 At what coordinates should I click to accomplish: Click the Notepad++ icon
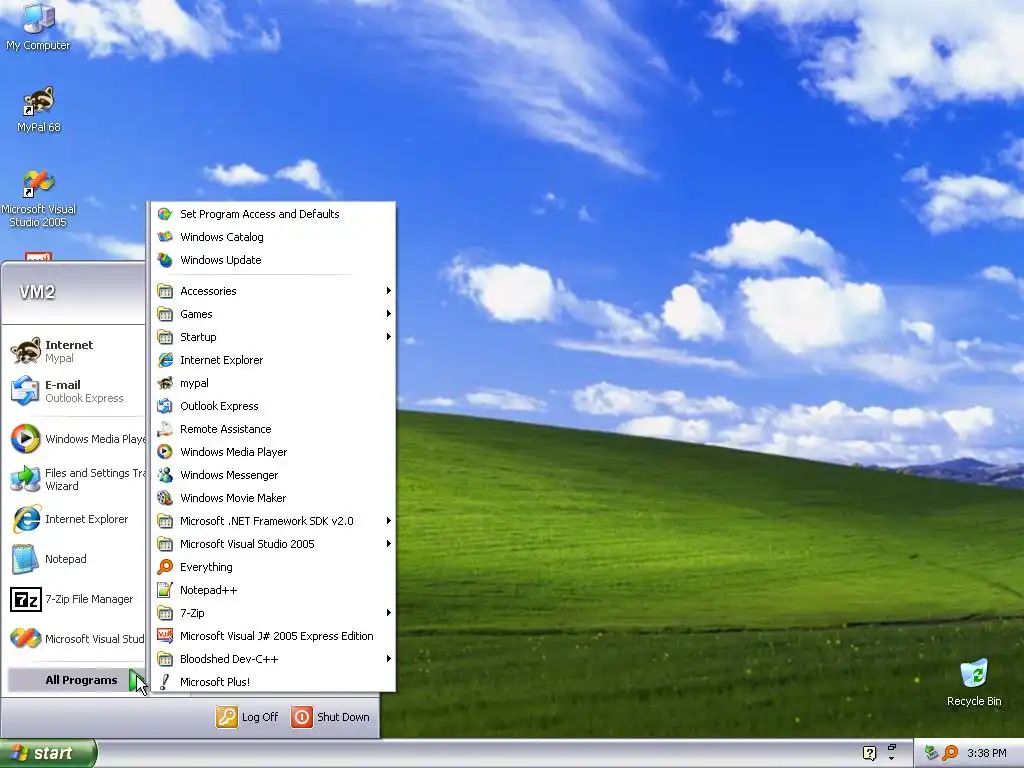(165, 590)
